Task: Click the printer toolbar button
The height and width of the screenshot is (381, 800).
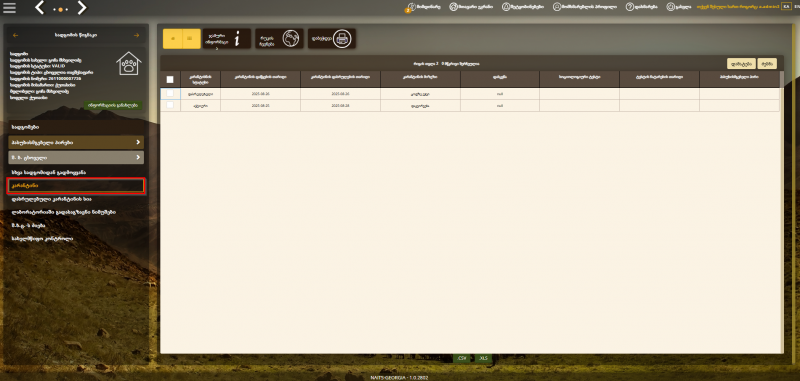Action: pos(332,39)
